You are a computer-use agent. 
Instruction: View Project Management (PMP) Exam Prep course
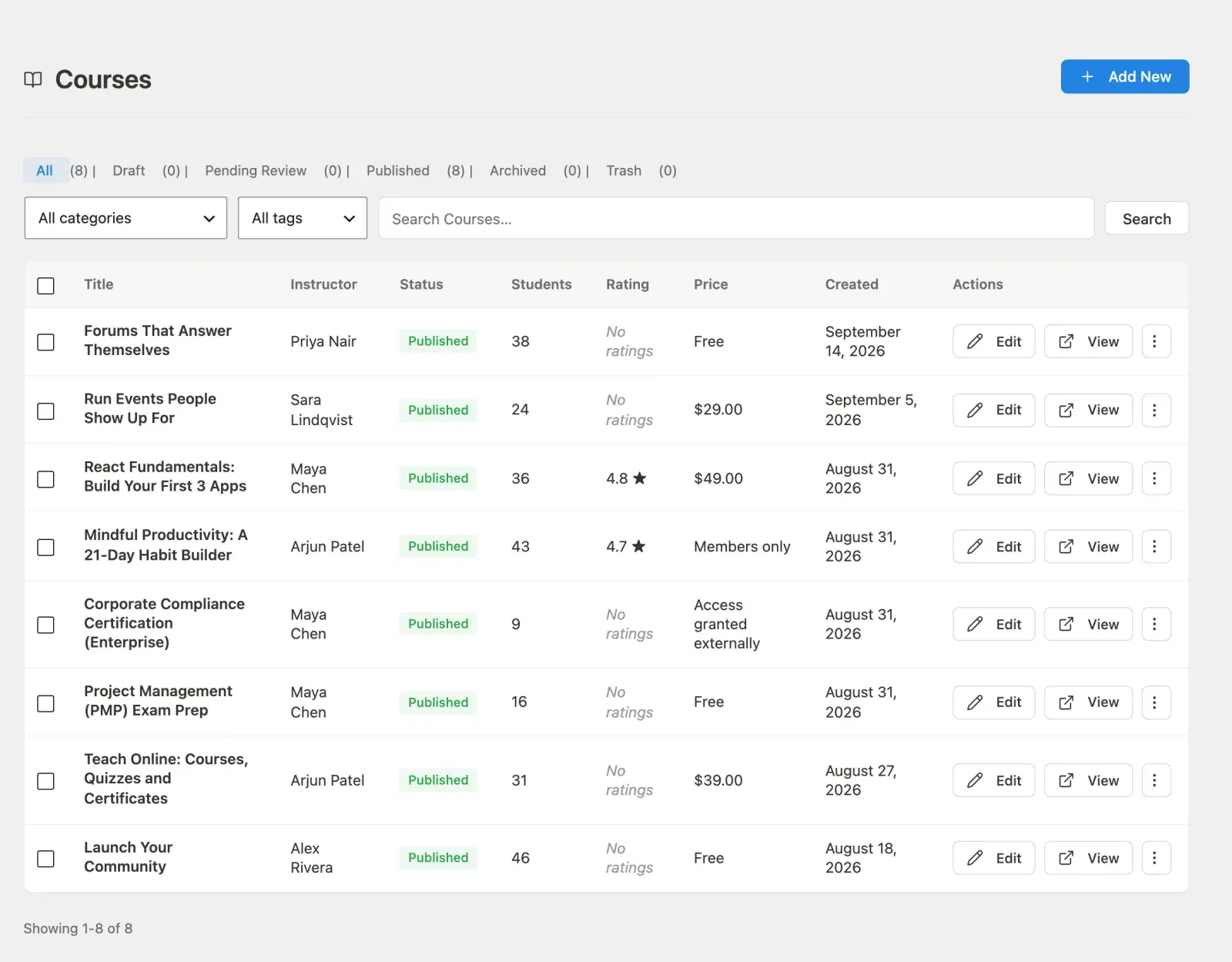click(x=1088, y=702)
